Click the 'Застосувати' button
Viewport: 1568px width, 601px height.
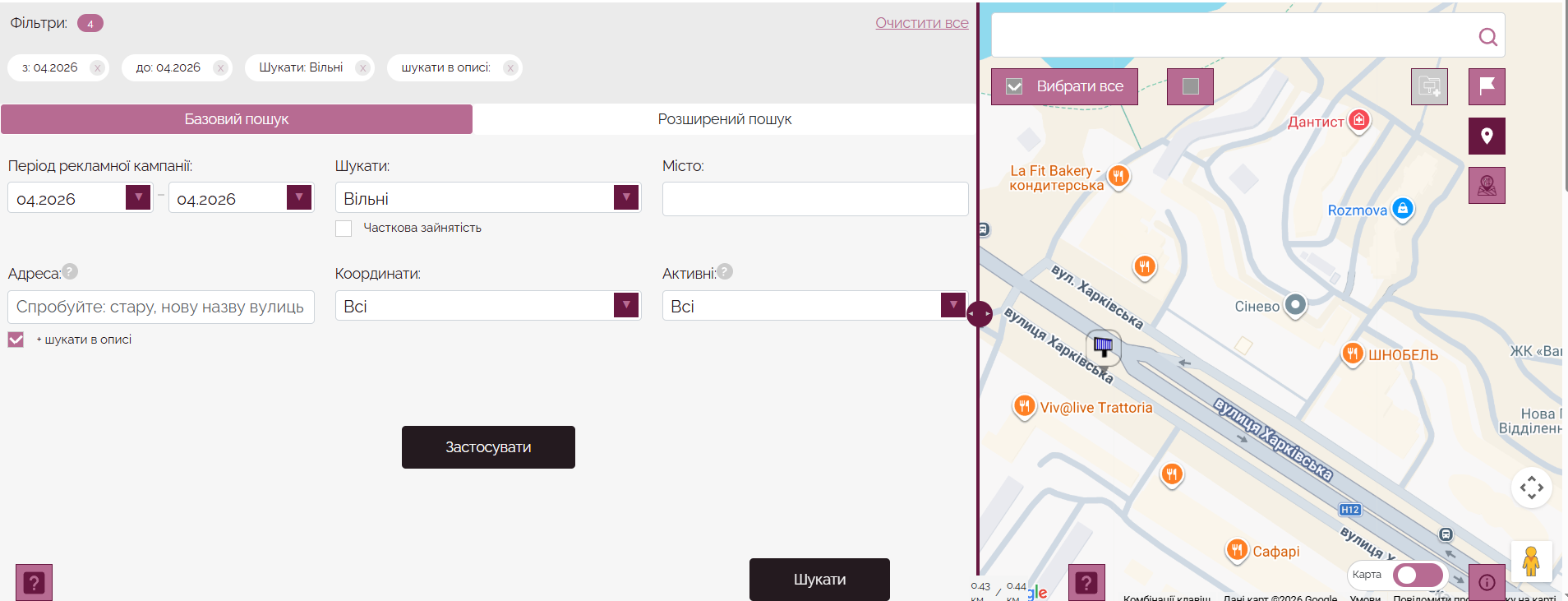tap(488, 447)
